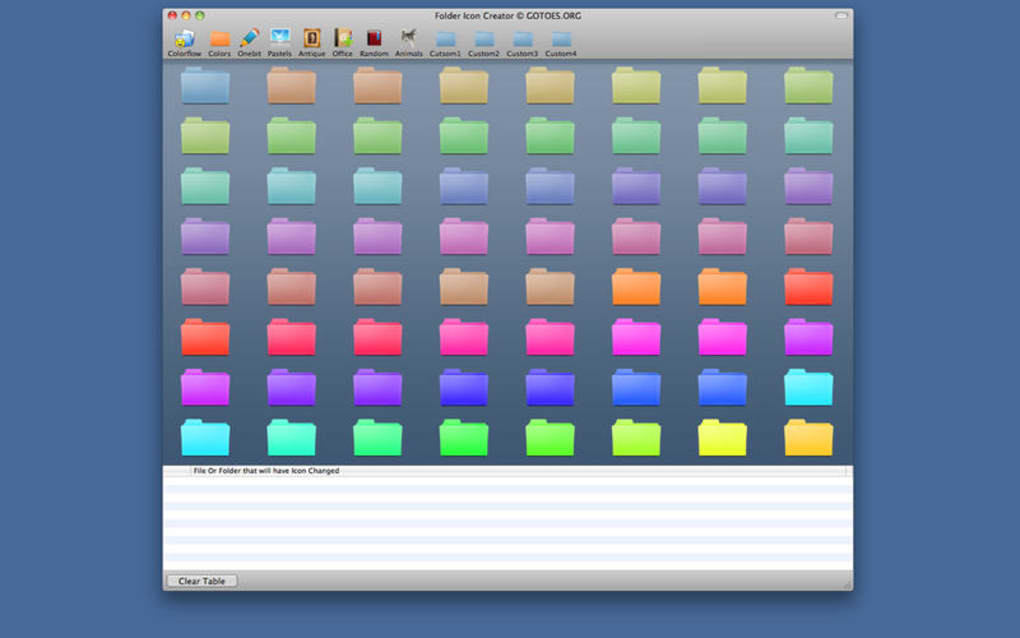Choose the Custom3 icon set
The image size is (1020, 638).
pos(521,38)
